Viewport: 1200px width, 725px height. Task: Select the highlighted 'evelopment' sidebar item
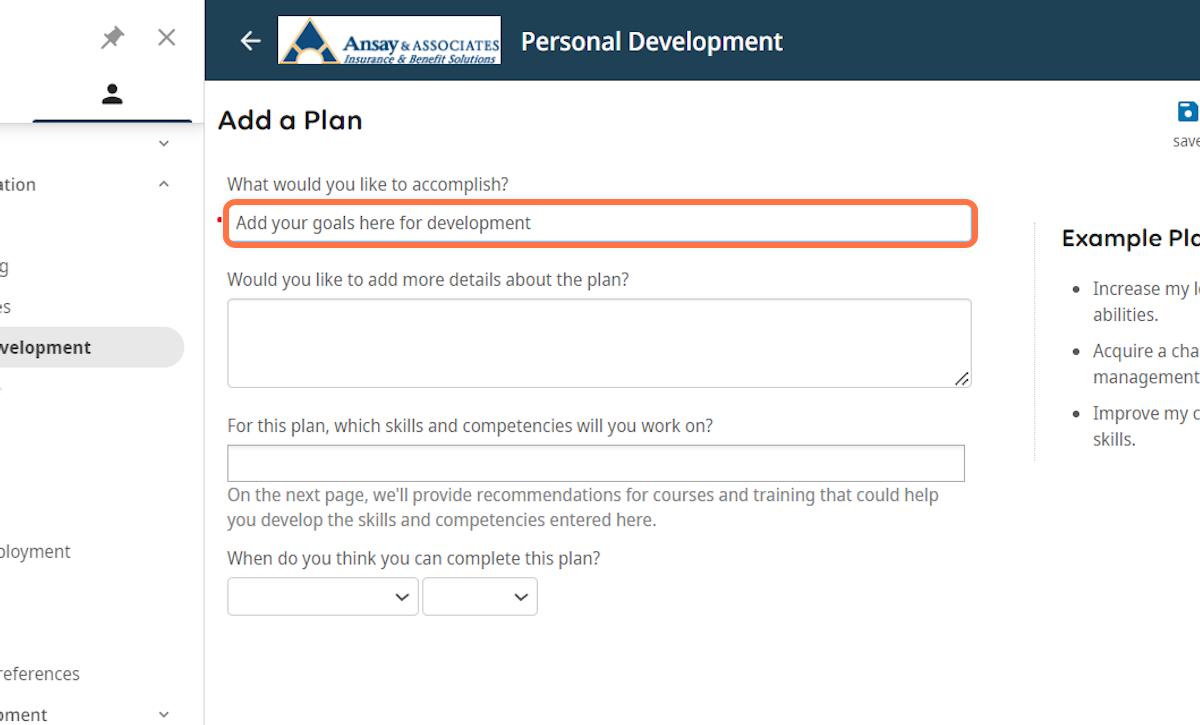point(60,348)
